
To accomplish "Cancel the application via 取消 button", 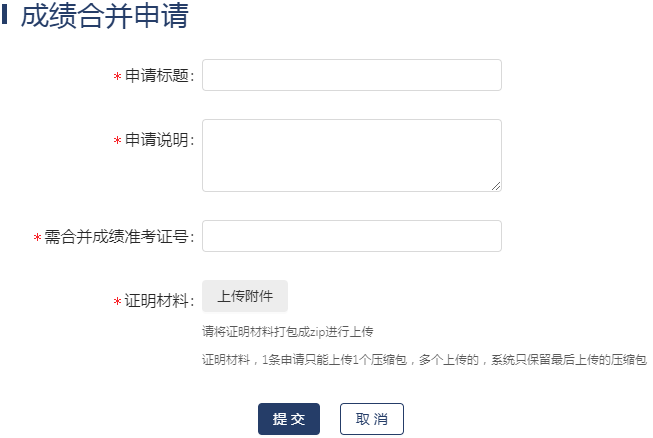I will (372, 419).
